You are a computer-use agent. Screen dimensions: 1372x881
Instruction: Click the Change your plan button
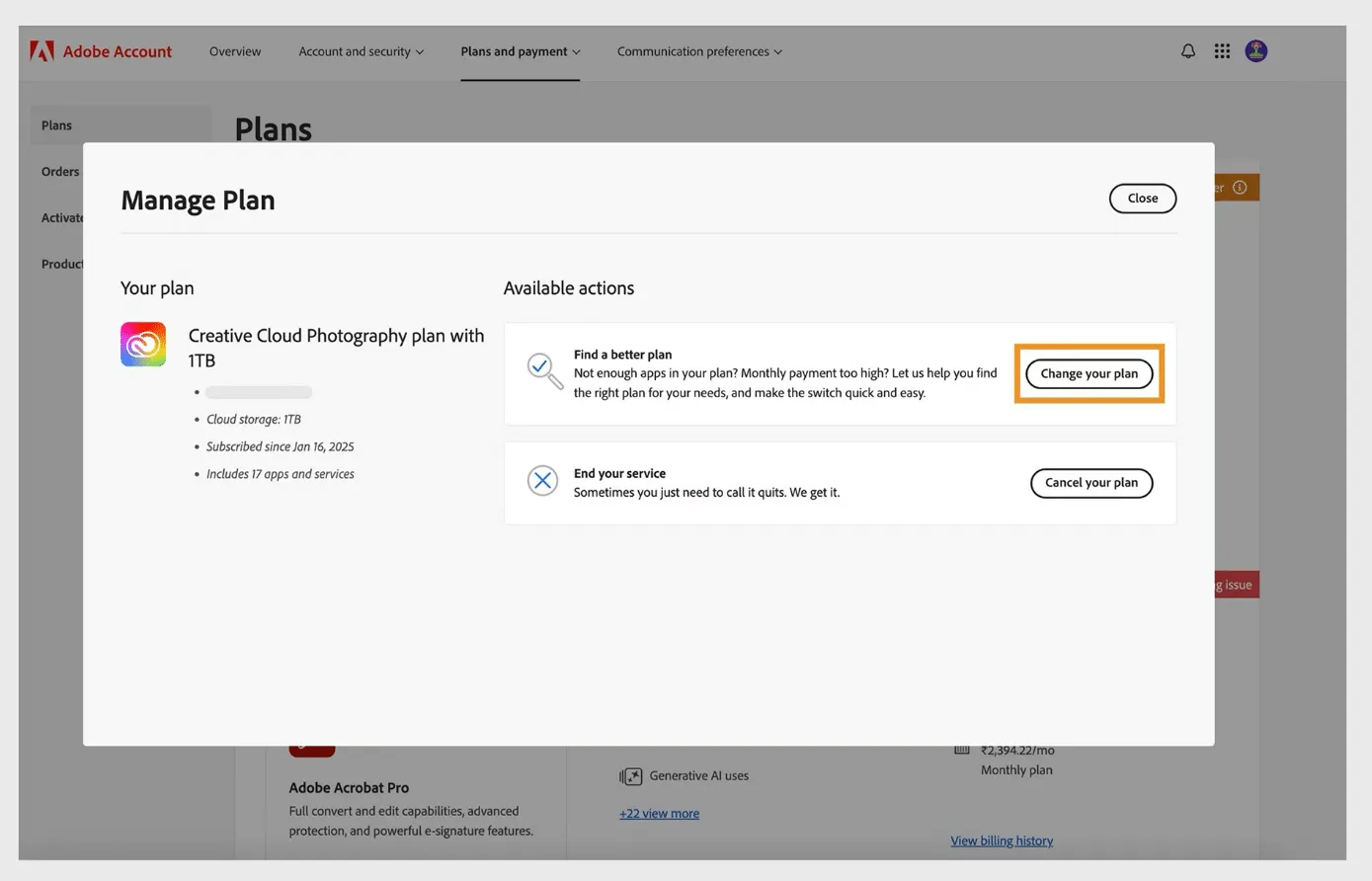coord(1089,373)
